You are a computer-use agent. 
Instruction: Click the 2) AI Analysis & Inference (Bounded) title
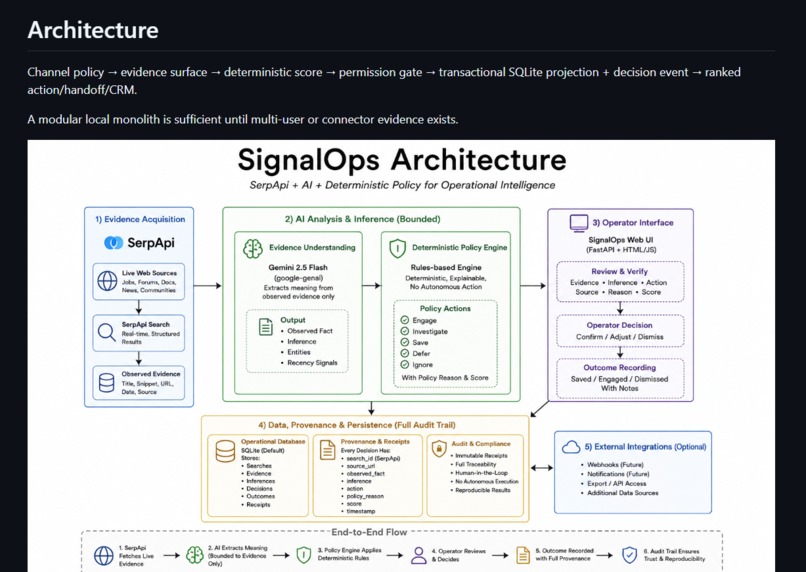[x=362, y=219]
